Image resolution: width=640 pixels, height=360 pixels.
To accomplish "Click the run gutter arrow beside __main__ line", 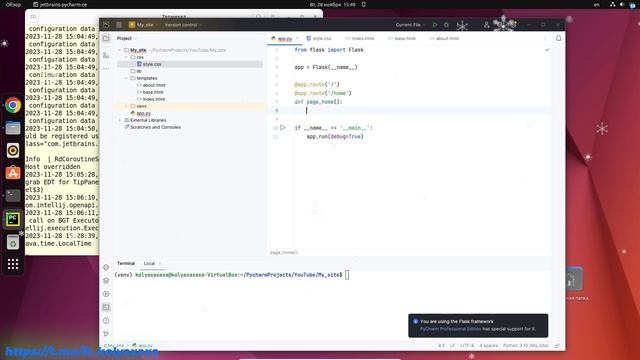I will click(x=282, y=127).
